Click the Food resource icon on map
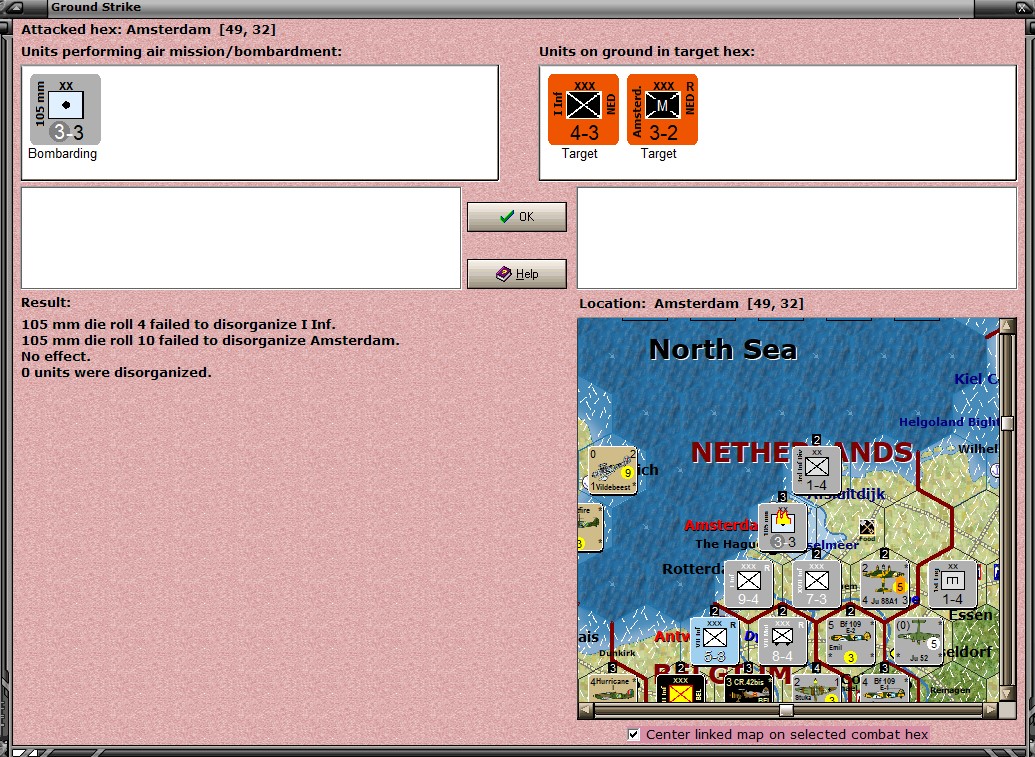 coord(867,528)
